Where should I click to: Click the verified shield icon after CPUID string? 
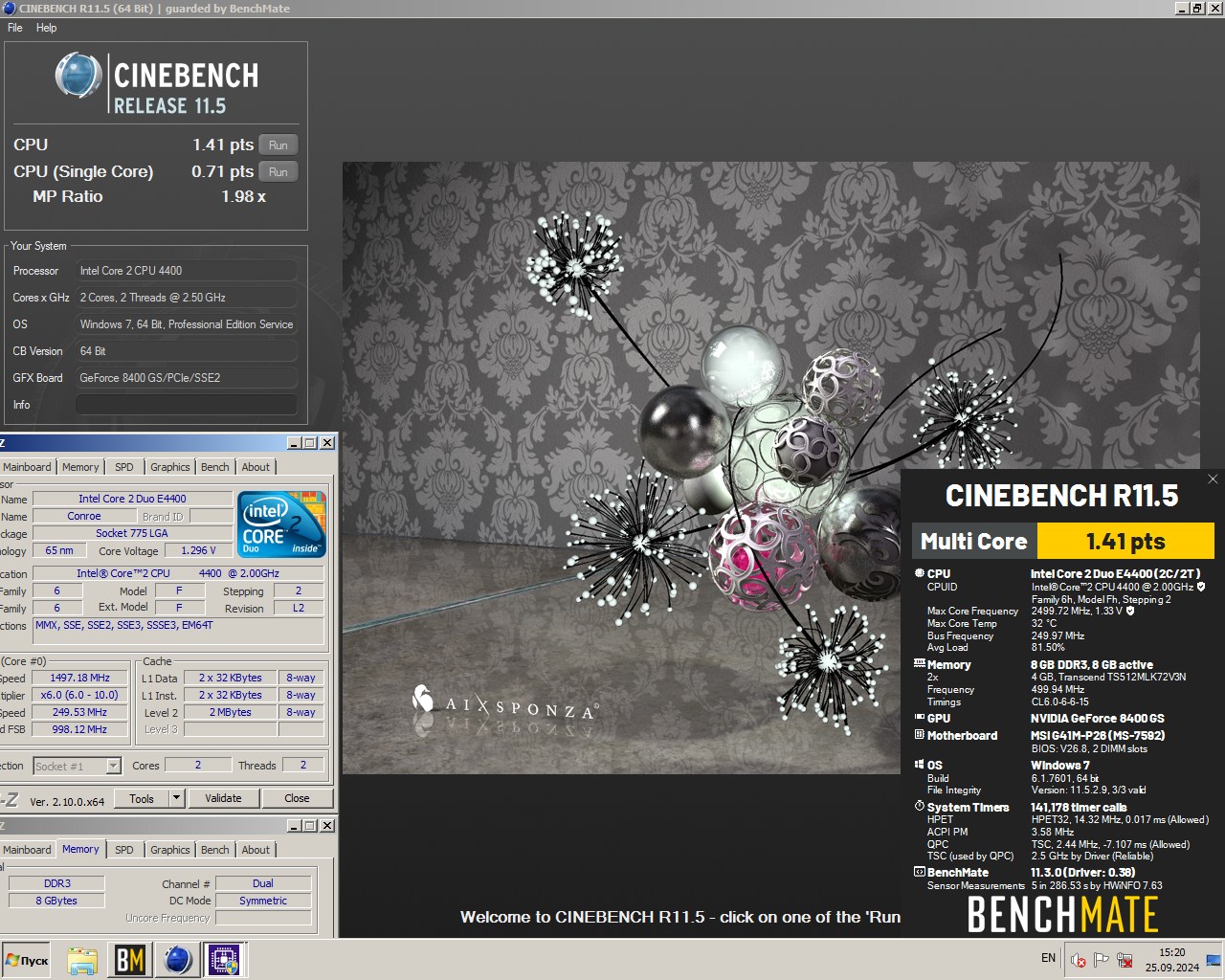(x=1201, y=587)
